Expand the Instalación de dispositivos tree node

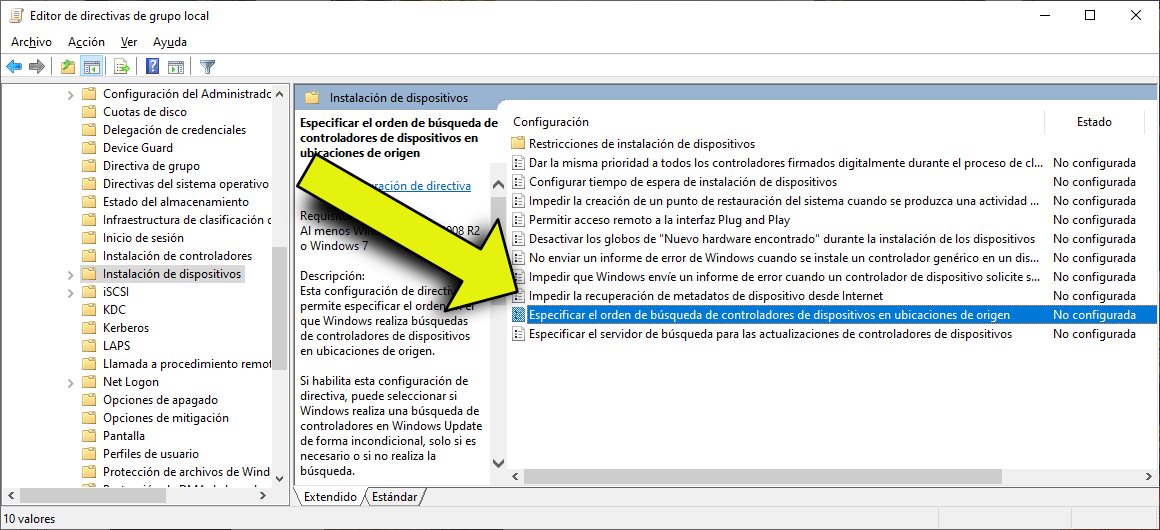pos(70,274)
